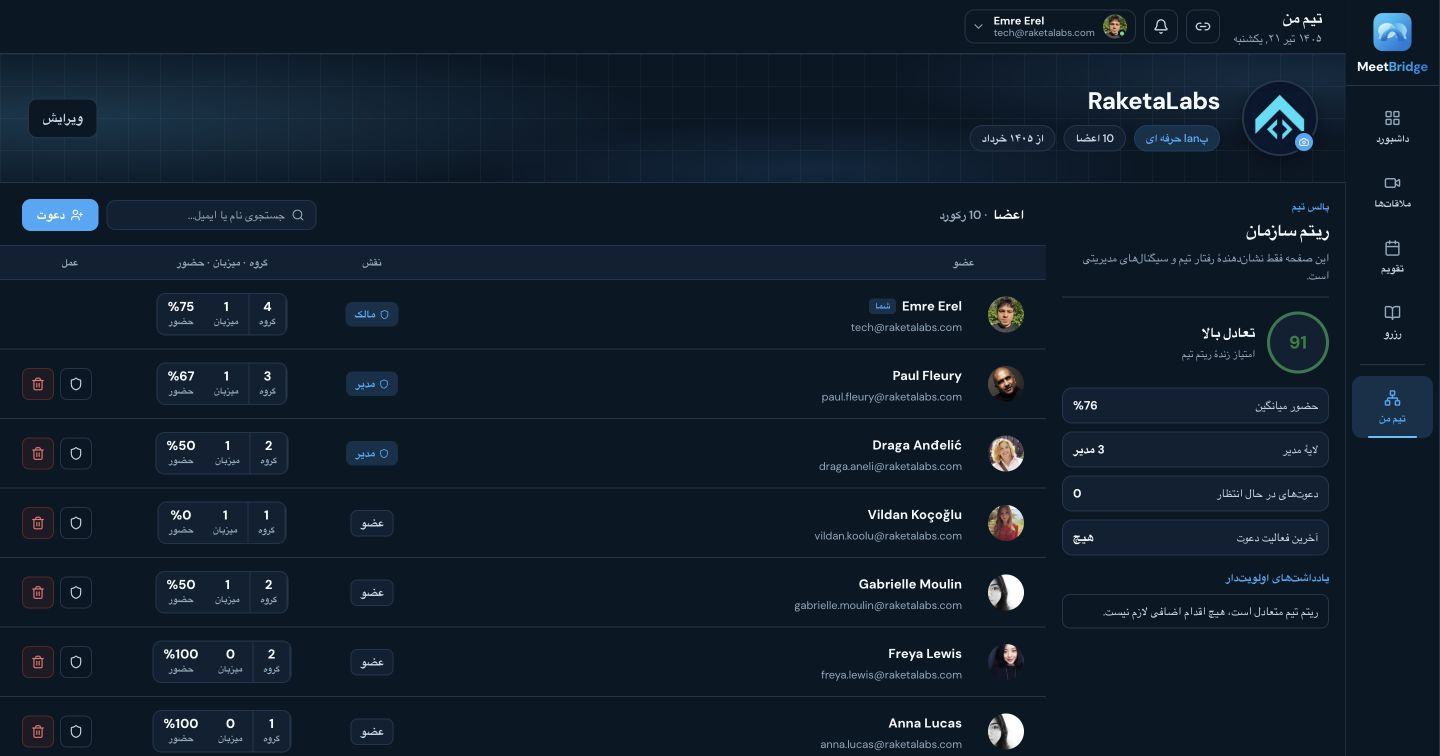Viewport: 1440px width, 756px height.
Task: Click the دعوت invite button
Action: point(60,215)
